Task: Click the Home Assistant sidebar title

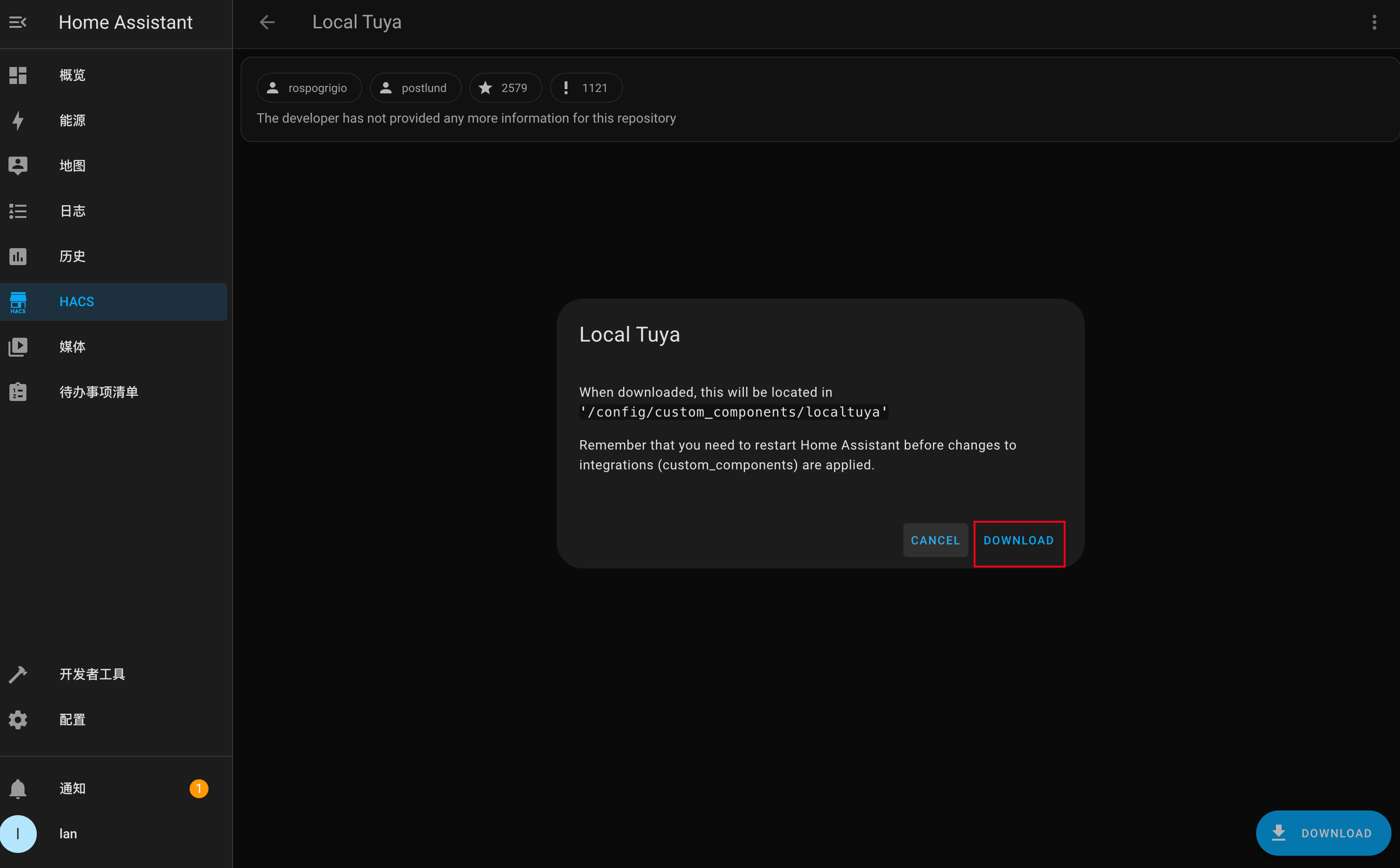Action: pos(125,22)
